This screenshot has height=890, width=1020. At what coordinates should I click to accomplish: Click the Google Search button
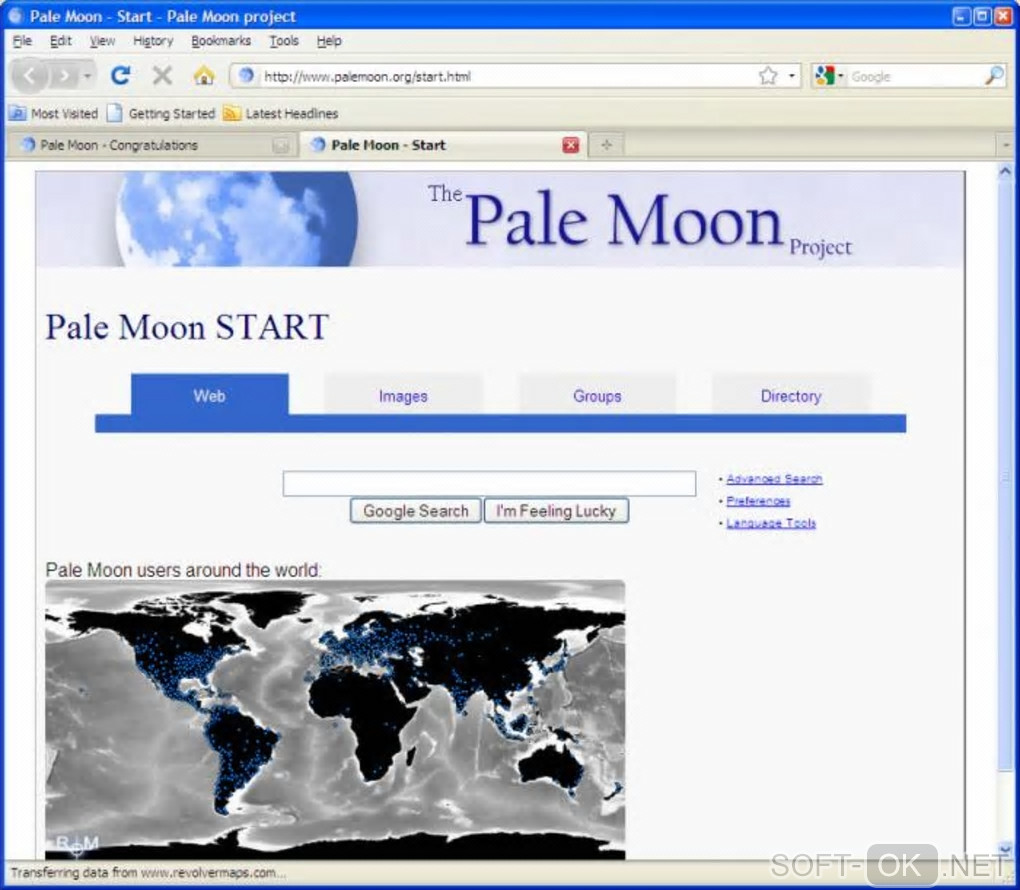[x=416, y=511]
